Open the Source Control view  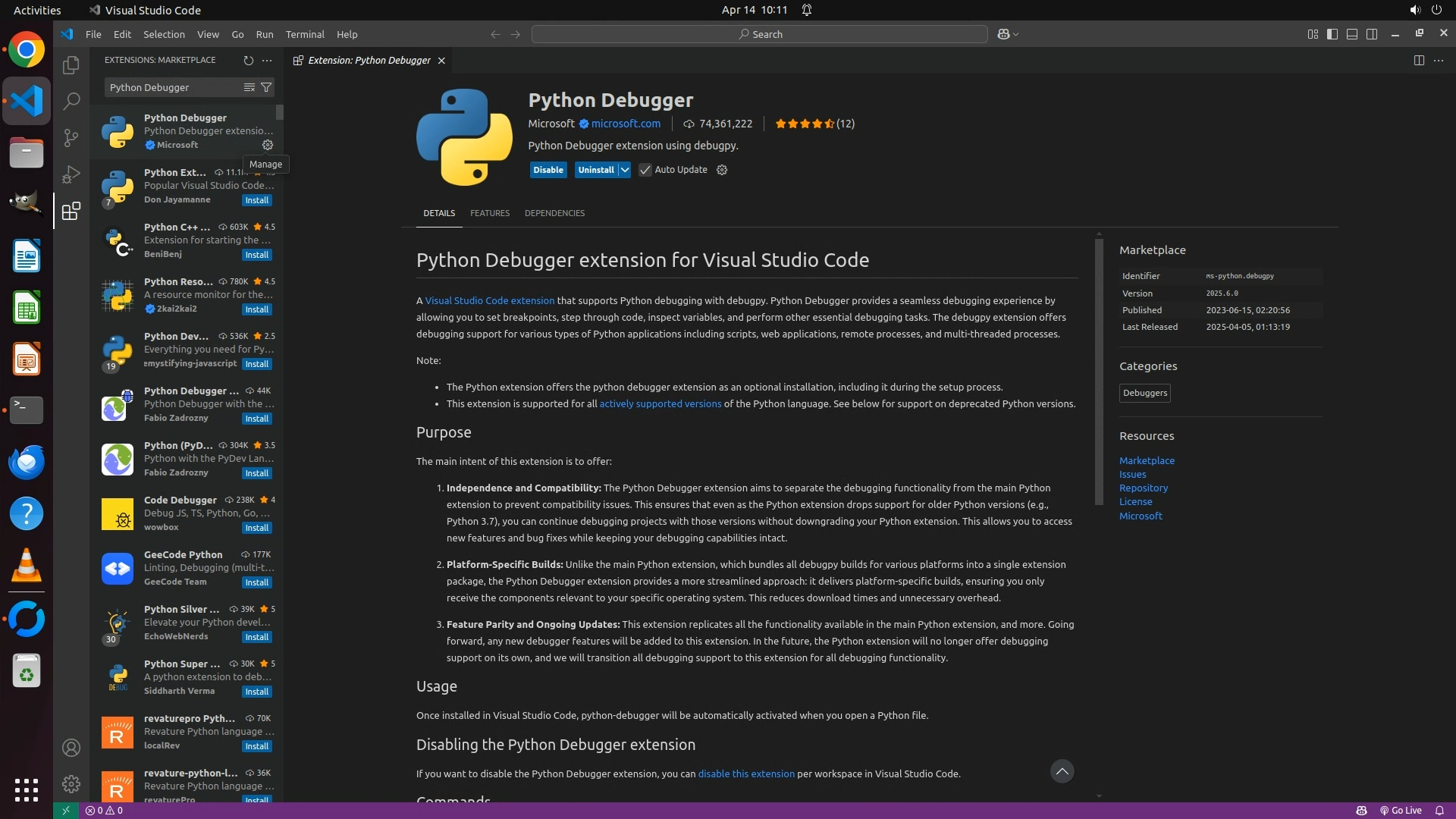(71, 137)
